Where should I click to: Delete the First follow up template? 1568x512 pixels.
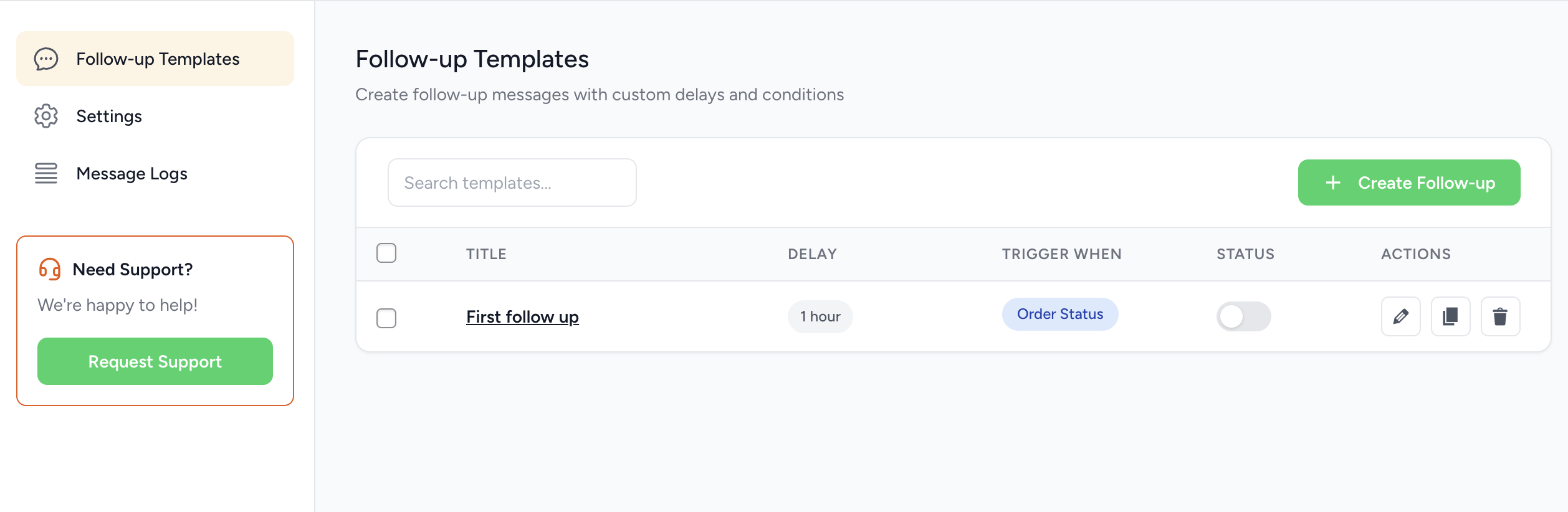[x=1500, y=316]
